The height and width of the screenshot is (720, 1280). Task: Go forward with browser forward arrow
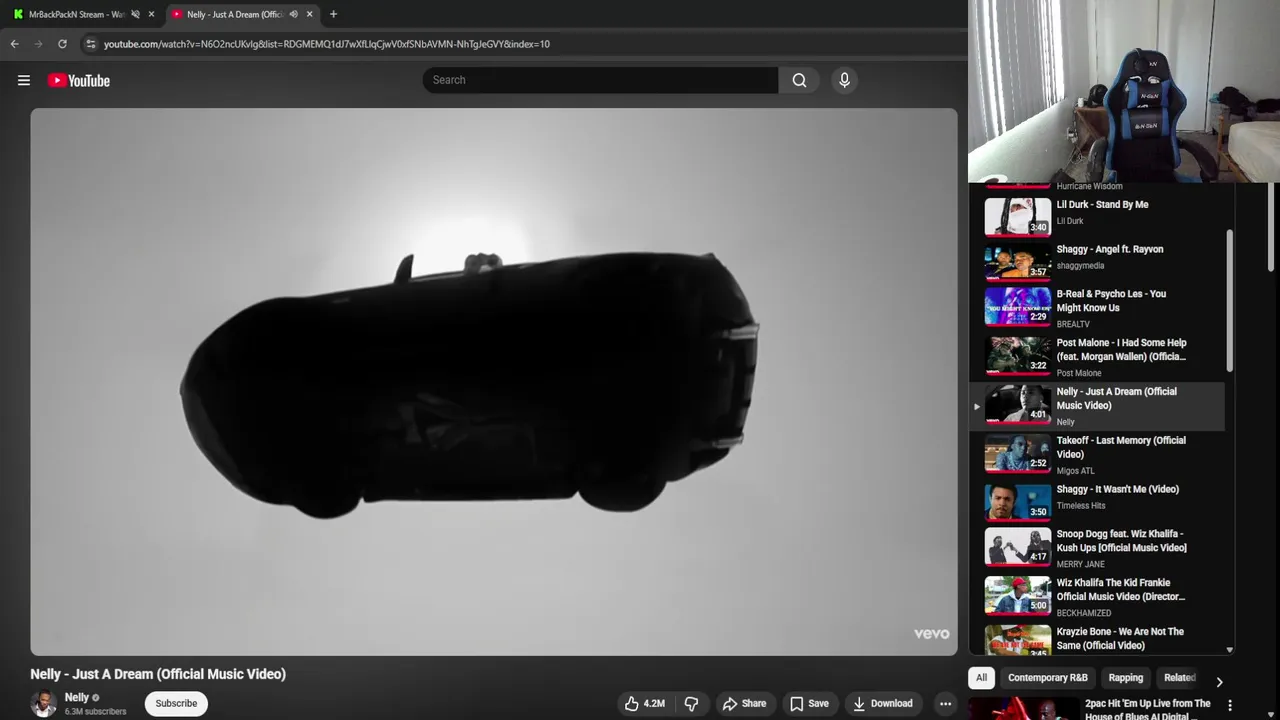pyautogui.click(x=38, y=44)
